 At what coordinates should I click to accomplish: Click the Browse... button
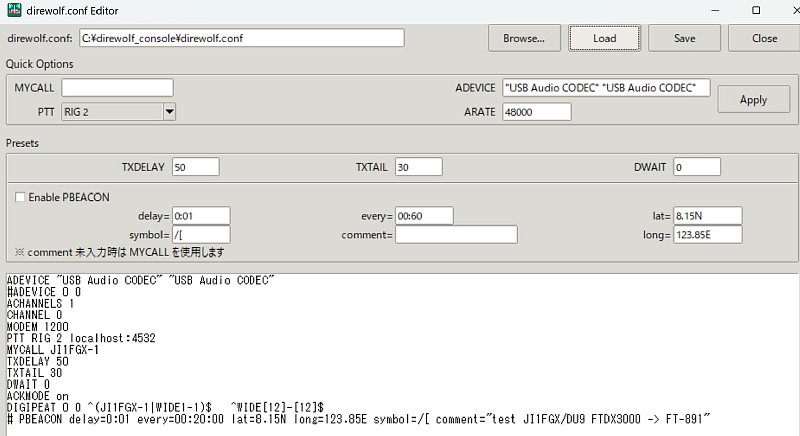pos(524,38)
